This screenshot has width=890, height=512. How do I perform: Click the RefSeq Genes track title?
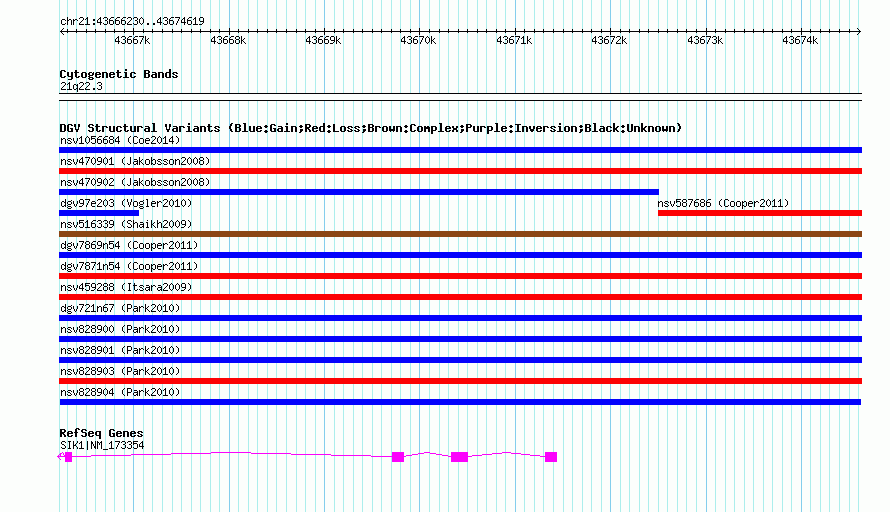101,433
